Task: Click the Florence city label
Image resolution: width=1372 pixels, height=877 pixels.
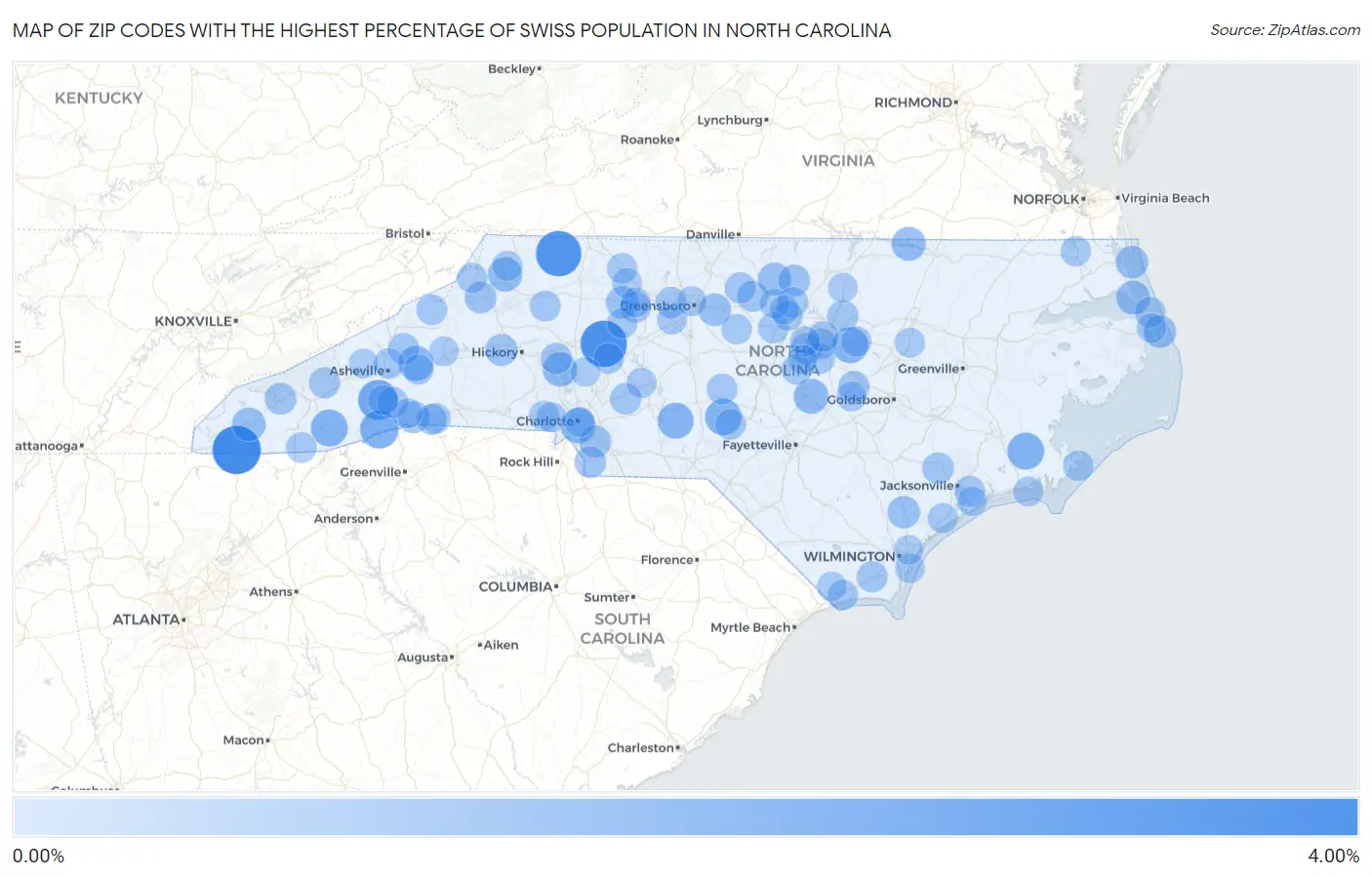Action: [667, 559]
